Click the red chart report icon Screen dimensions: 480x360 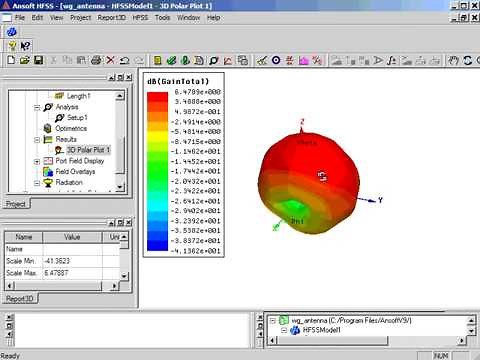coord(228,60)
